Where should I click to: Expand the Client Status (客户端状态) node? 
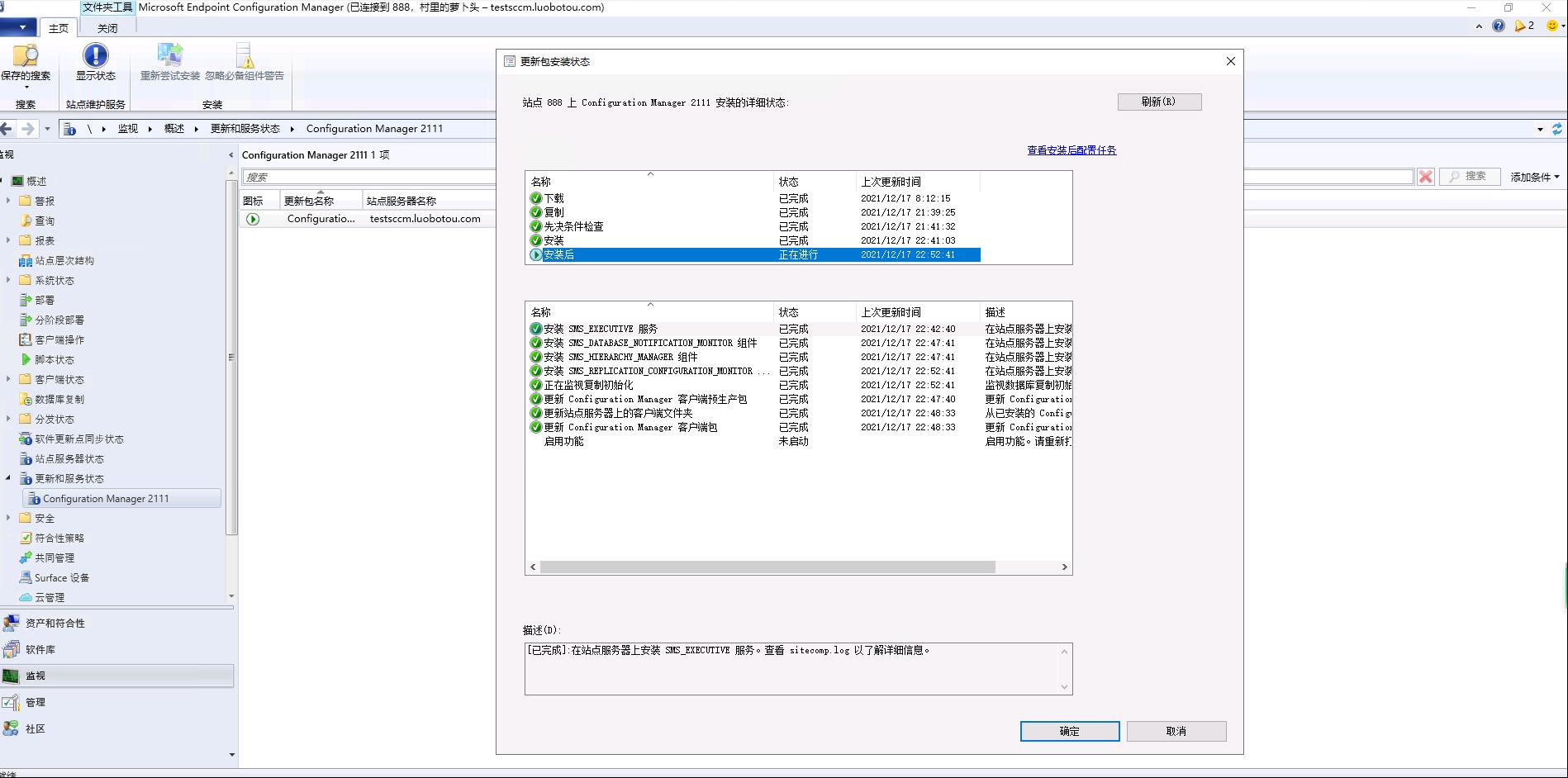[8, 379]
